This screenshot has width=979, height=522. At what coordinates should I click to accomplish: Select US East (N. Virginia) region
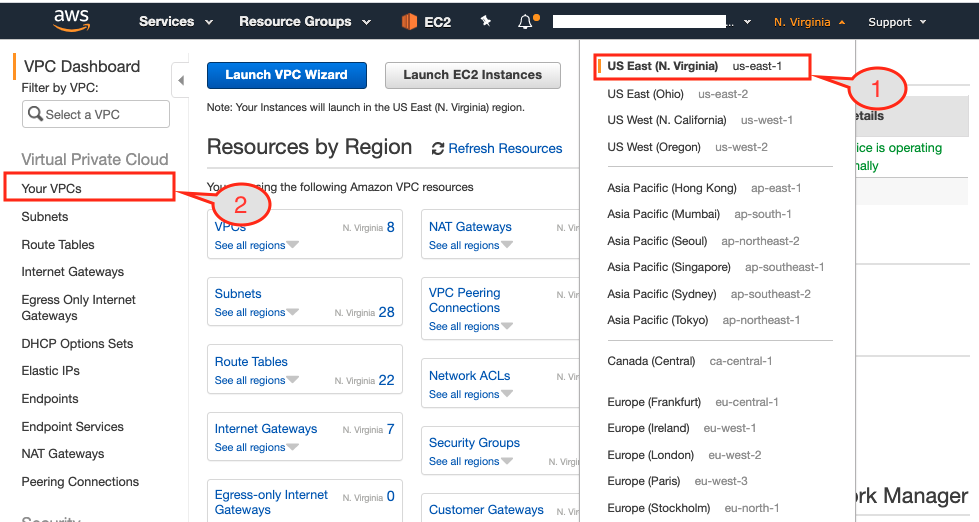[x=694, y=66]
